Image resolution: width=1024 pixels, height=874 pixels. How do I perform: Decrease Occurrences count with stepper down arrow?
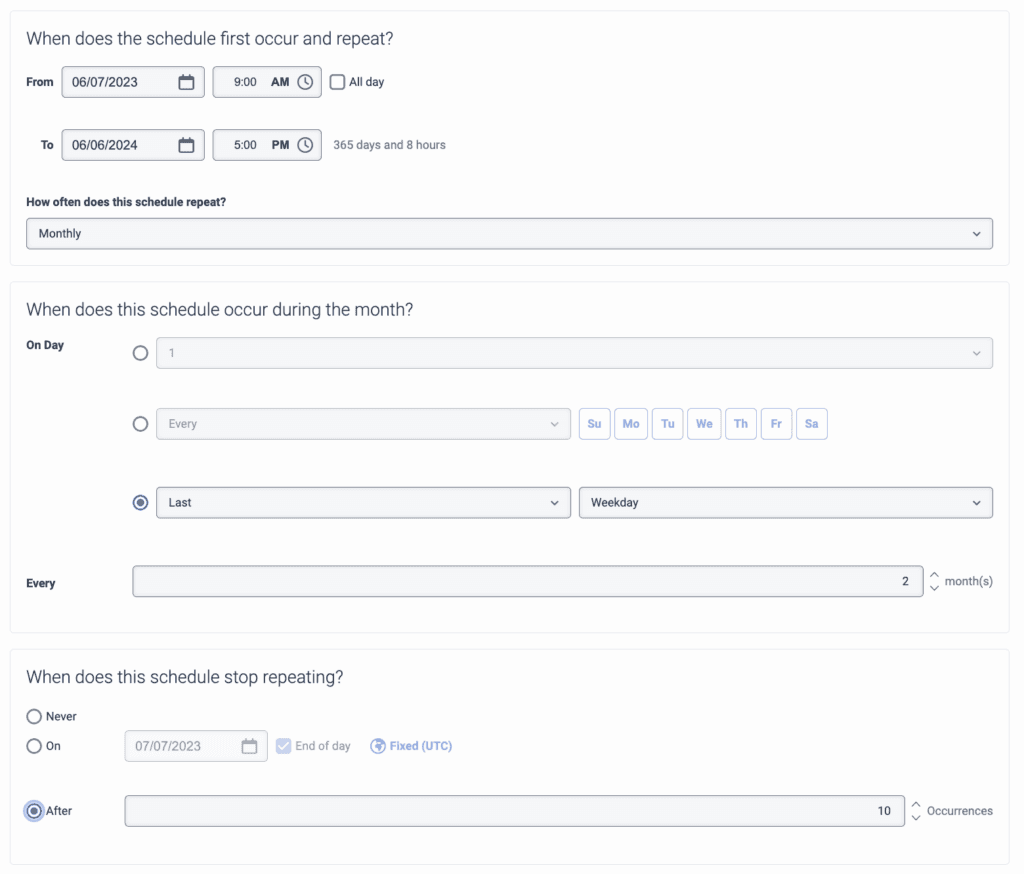[916, 818]
